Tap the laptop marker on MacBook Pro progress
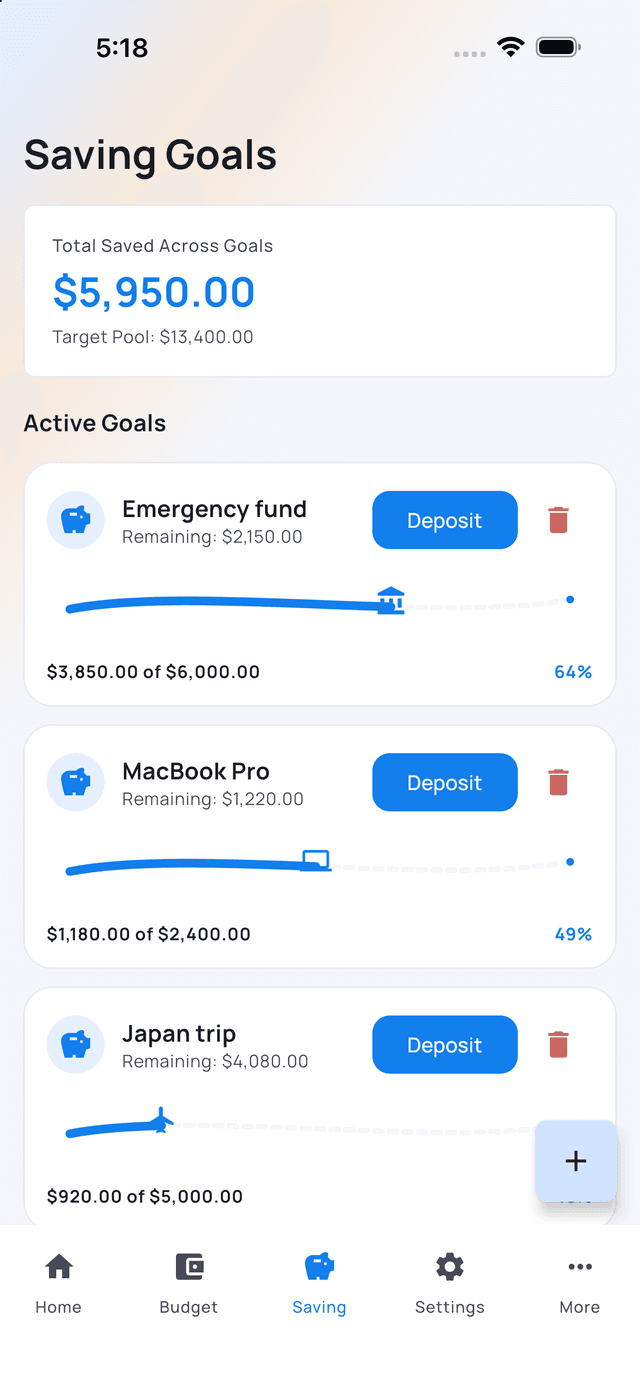This screenshot has height=1391, width=640. click(316, 860)
